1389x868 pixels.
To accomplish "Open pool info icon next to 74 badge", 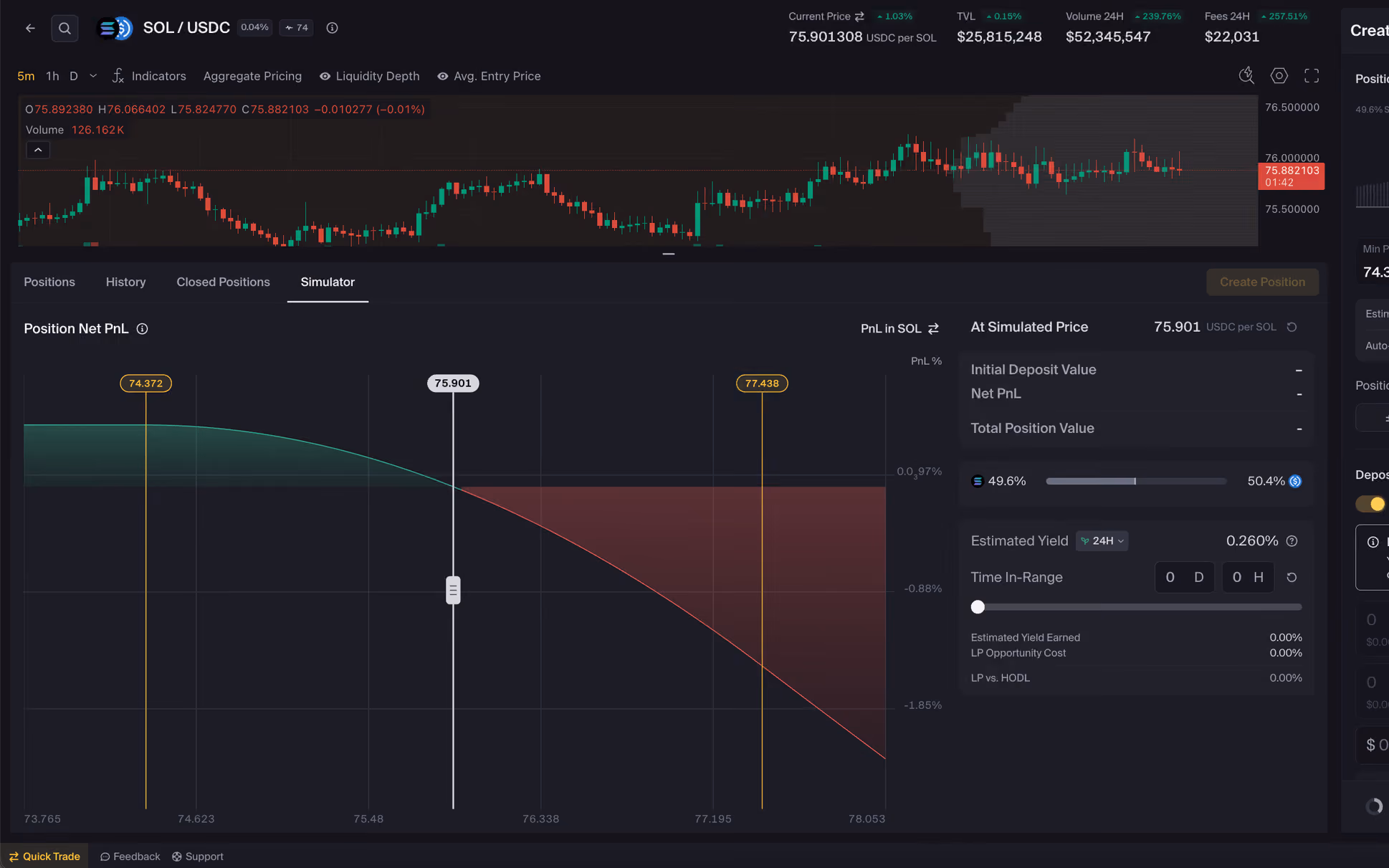I will (332, 28).
